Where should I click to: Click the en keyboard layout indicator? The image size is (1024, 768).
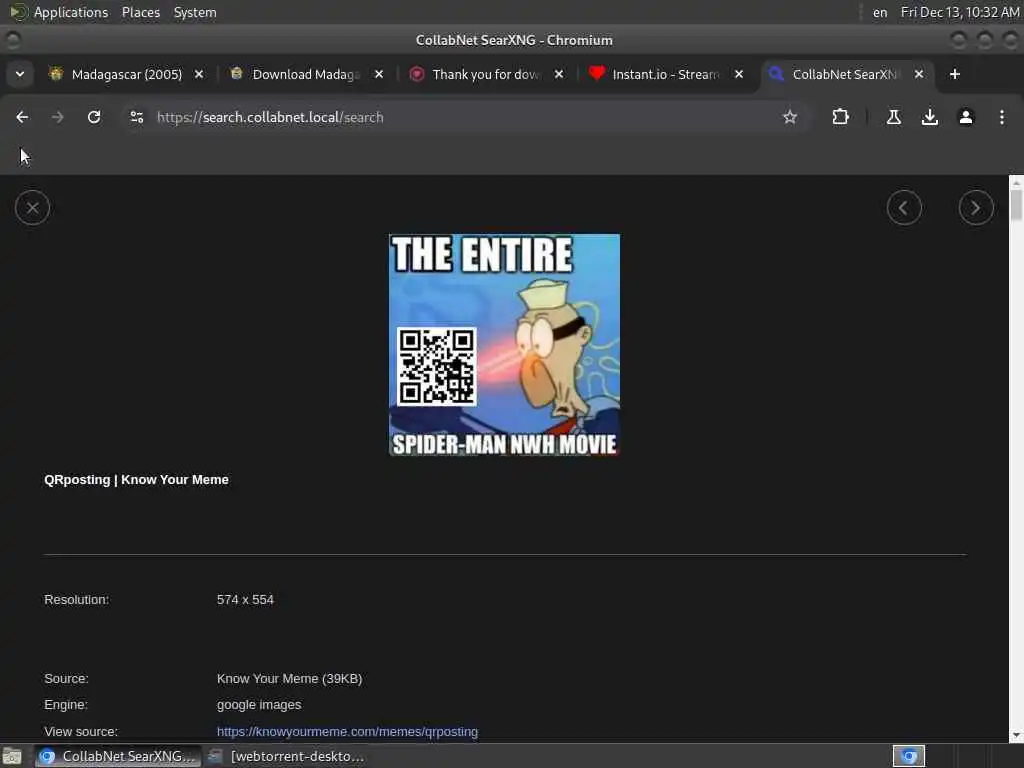(880, 12)
